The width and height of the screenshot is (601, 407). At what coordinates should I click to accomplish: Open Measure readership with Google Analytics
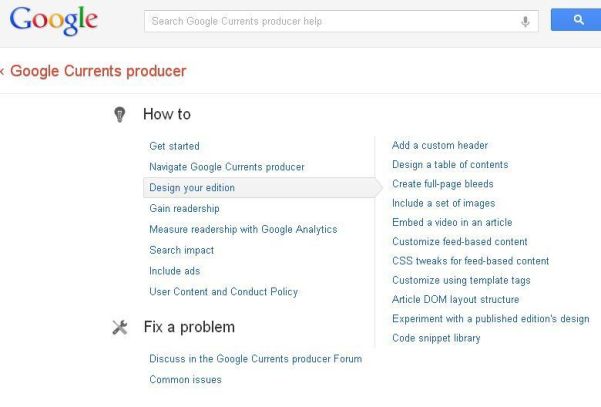pos(243,229)
